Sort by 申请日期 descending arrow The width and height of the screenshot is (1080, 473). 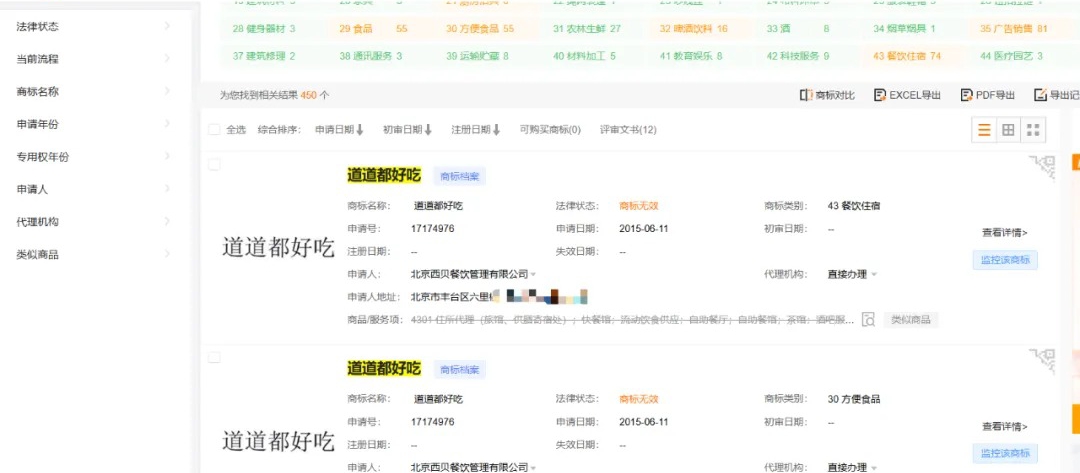click(x=360, y=130)
